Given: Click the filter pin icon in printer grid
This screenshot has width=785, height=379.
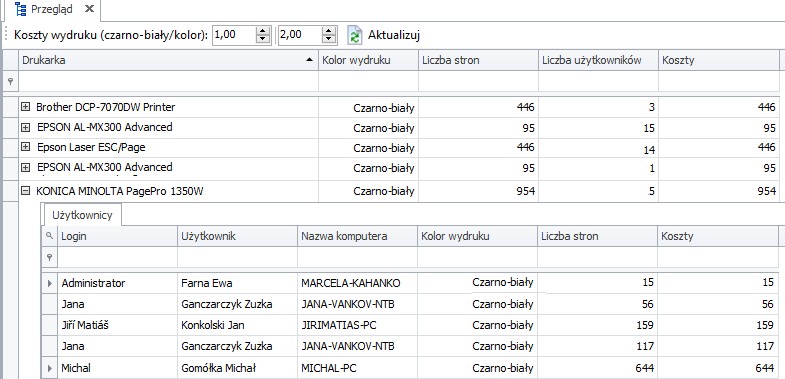Looking at the screenshot, I should coord(10,81).
